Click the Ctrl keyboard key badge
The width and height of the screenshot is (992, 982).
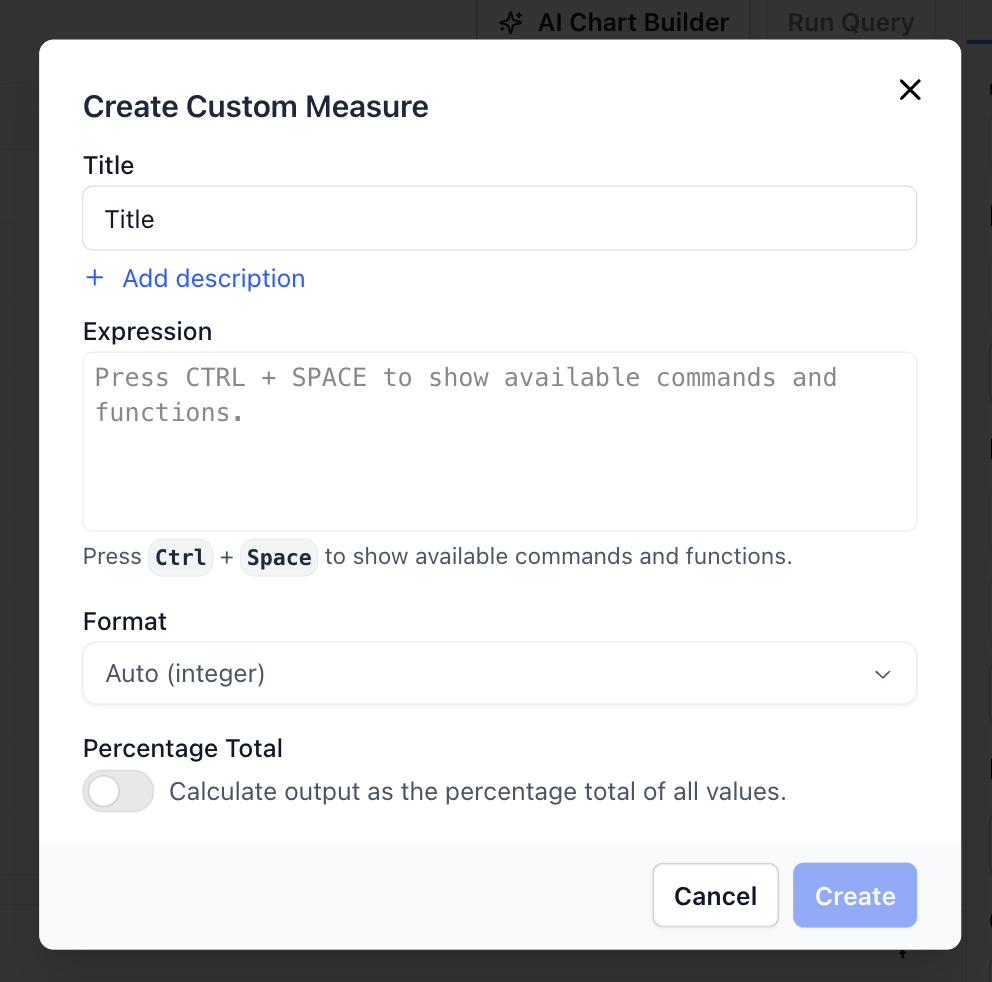coord(181,557)
